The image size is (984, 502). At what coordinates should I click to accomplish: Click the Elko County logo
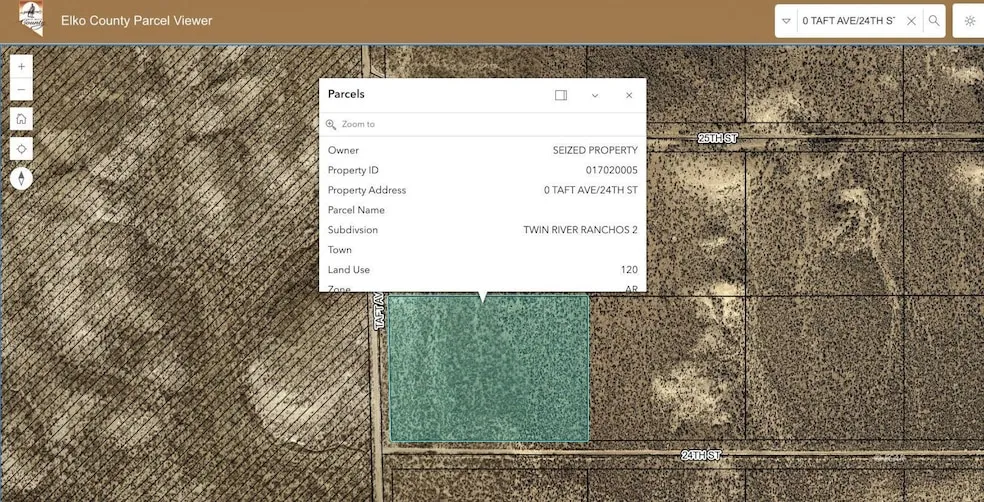[x=31, y=19]
